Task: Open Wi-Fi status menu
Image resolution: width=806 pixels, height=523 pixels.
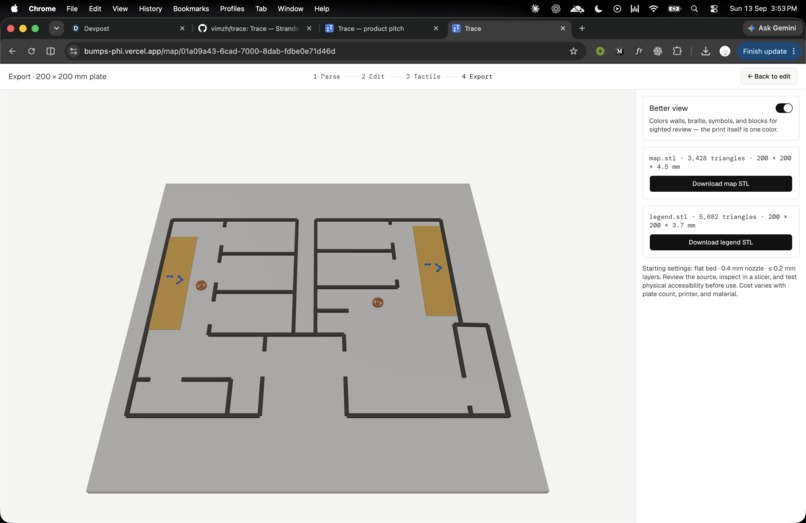Action: point(653,9)
